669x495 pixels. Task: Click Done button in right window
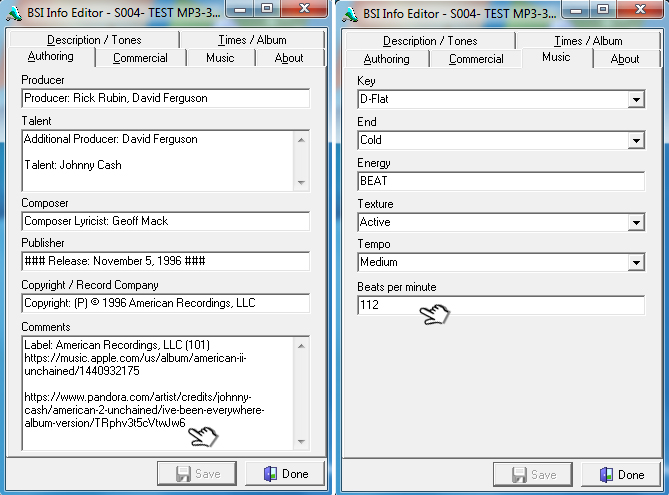click(621, 475)
